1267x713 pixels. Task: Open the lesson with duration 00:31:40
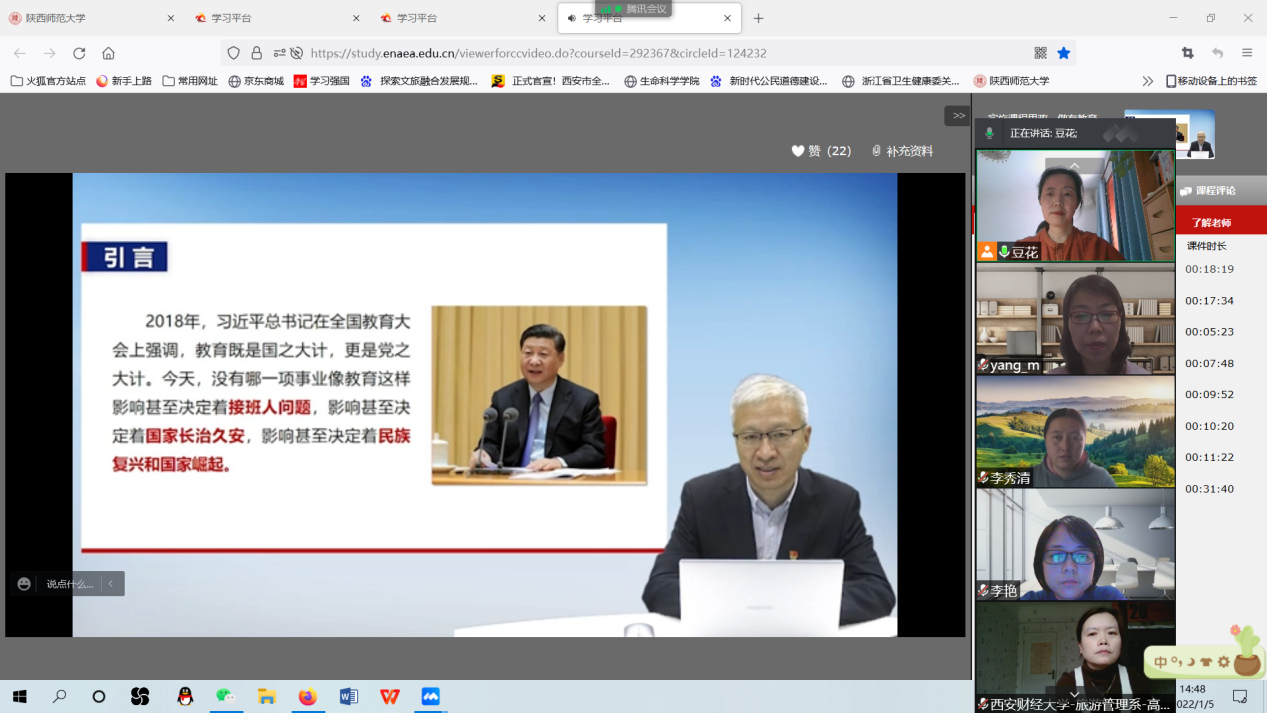(x=1210, y=489)
